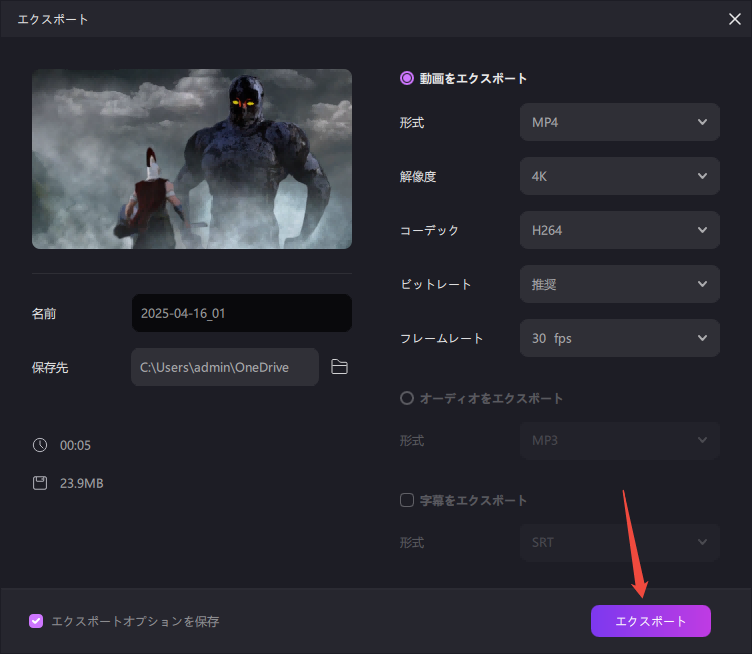Click the clock duration icon

coord(40,445)
